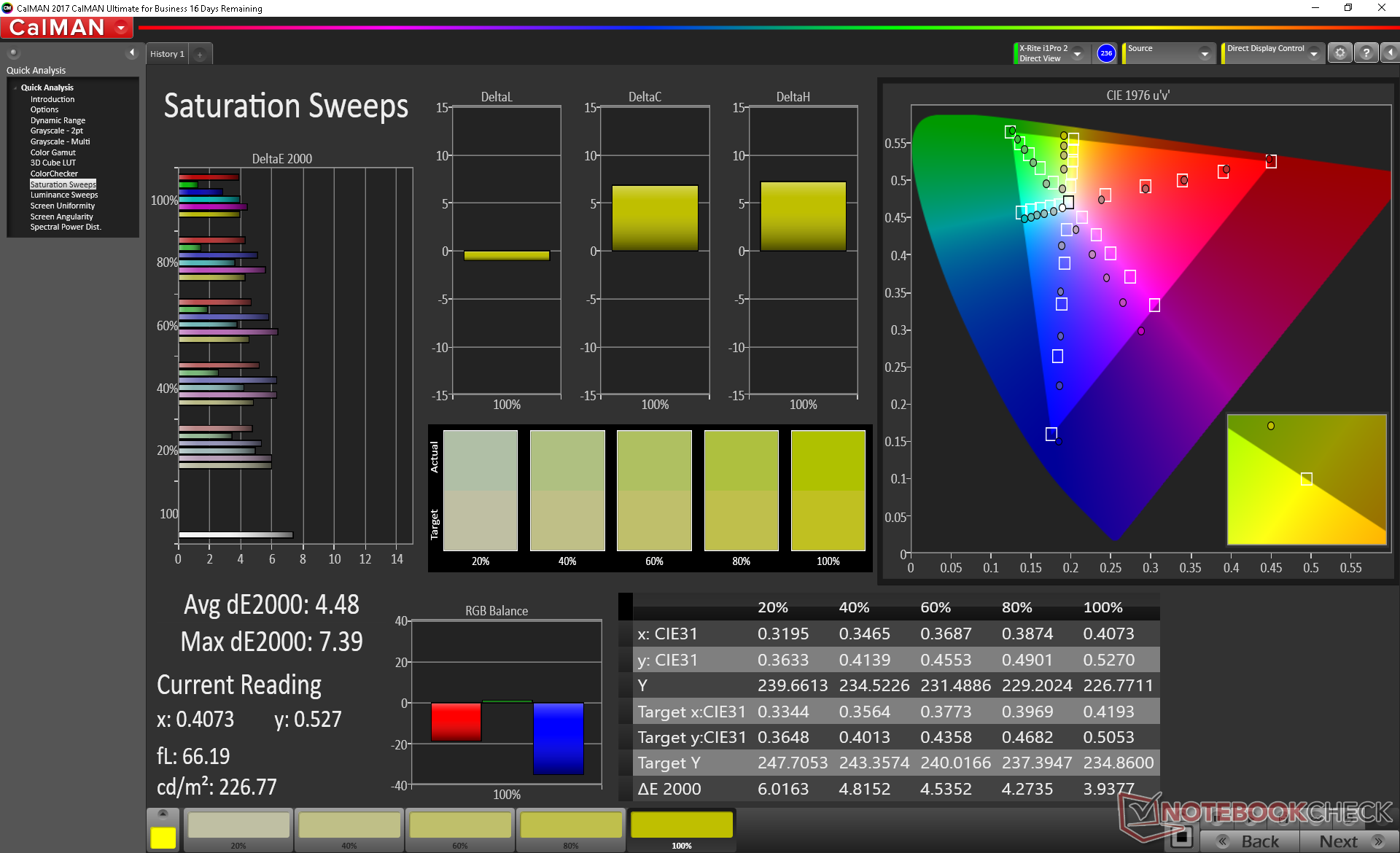Switch to the History 1 tab
The image size is (1400, 853).
coord(167,54)
